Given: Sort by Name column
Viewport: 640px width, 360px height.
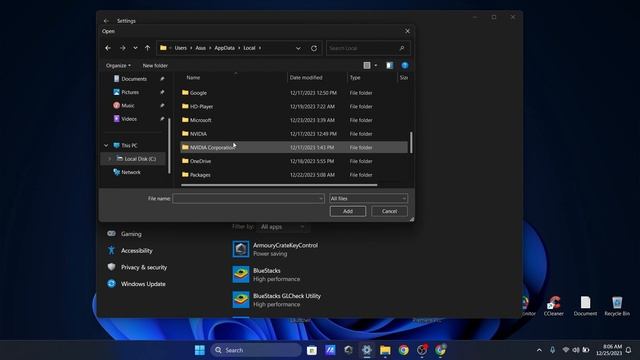Looking at the screenshot, I should click(193, 78).
